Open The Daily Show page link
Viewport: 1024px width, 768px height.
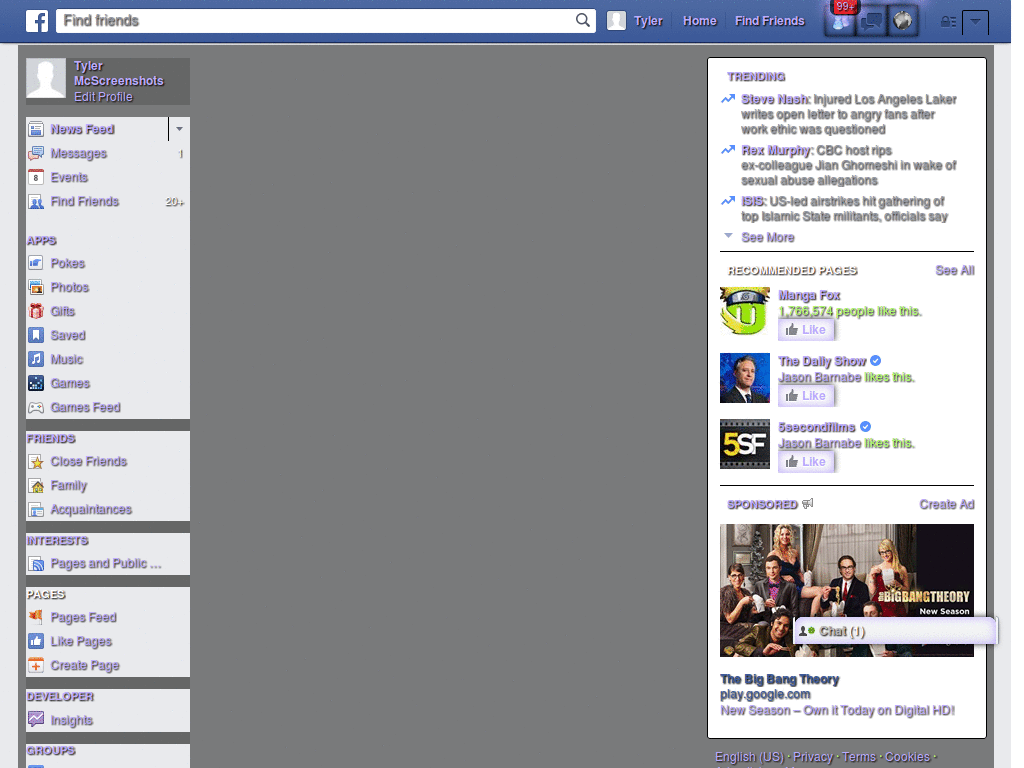click(x=822, y=361)
